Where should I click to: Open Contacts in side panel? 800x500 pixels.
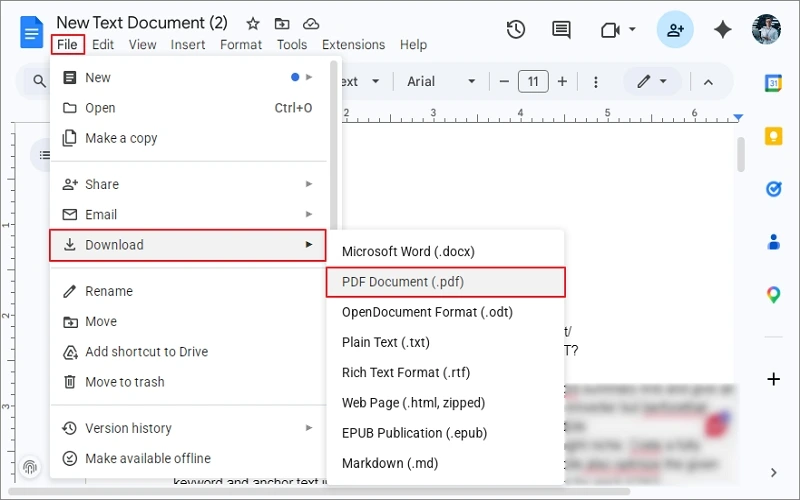pyautogui.click(x=773, y=242)
